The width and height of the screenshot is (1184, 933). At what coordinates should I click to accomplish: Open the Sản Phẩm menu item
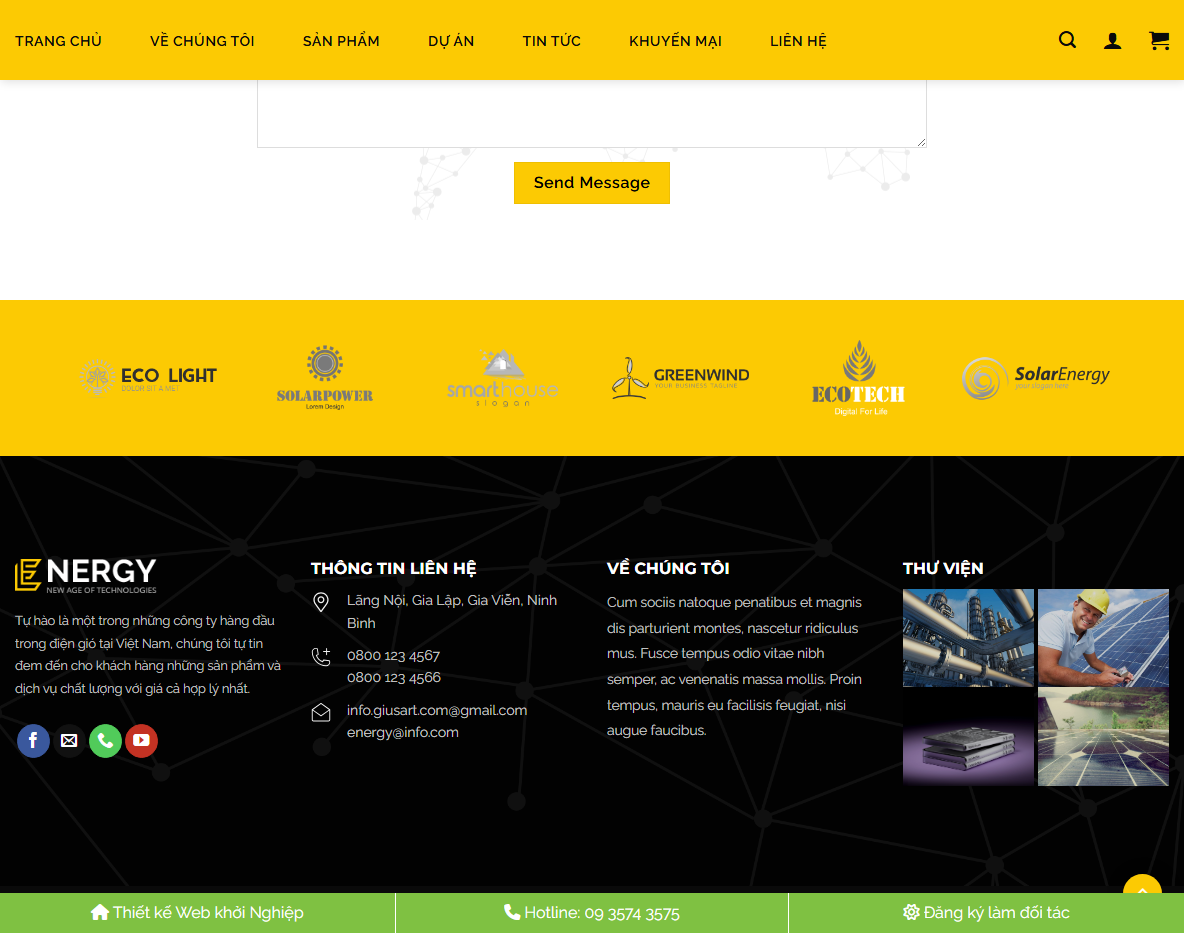[341, 41]
